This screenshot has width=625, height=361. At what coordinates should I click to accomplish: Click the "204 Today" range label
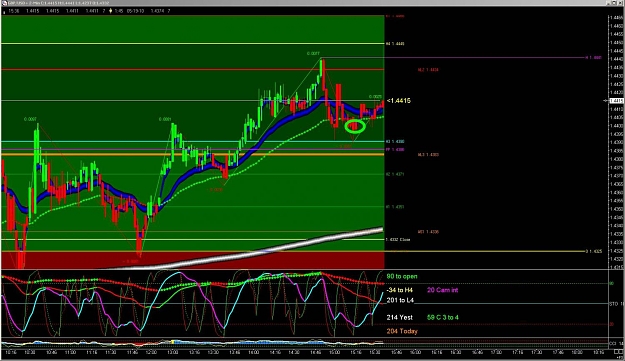pyautogui.click(x=402, y=331)
